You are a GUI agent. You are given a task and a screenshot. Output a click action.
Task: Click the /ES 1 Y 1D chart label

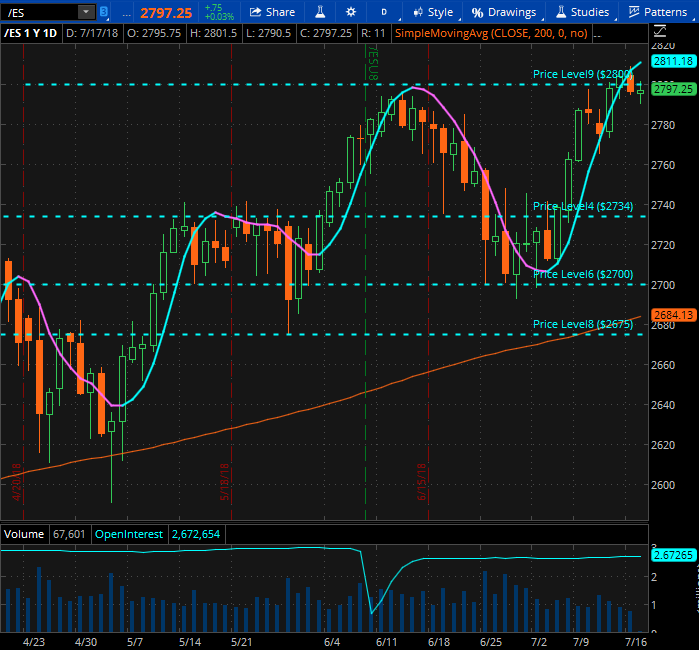point(30,33)
